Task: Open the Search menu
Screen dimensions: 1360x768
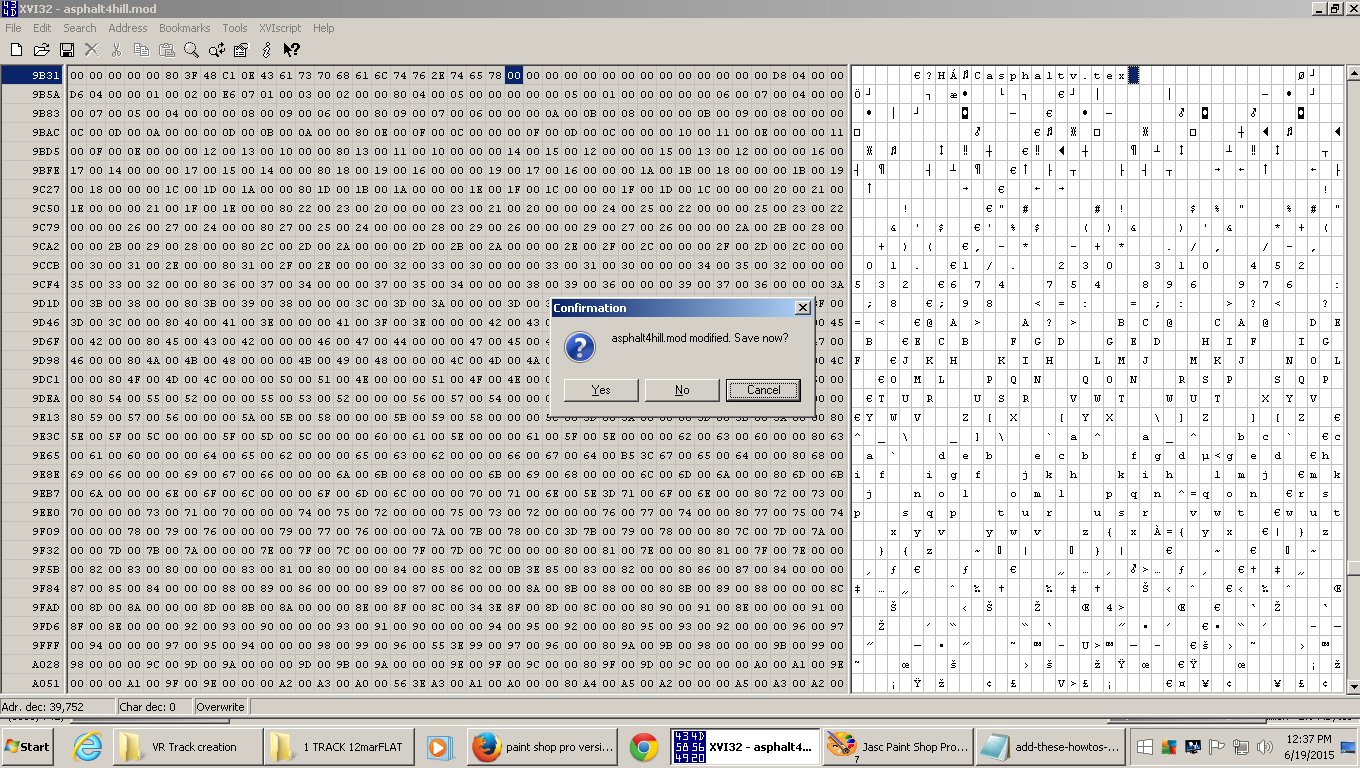Action: click(x=80, y=28)
